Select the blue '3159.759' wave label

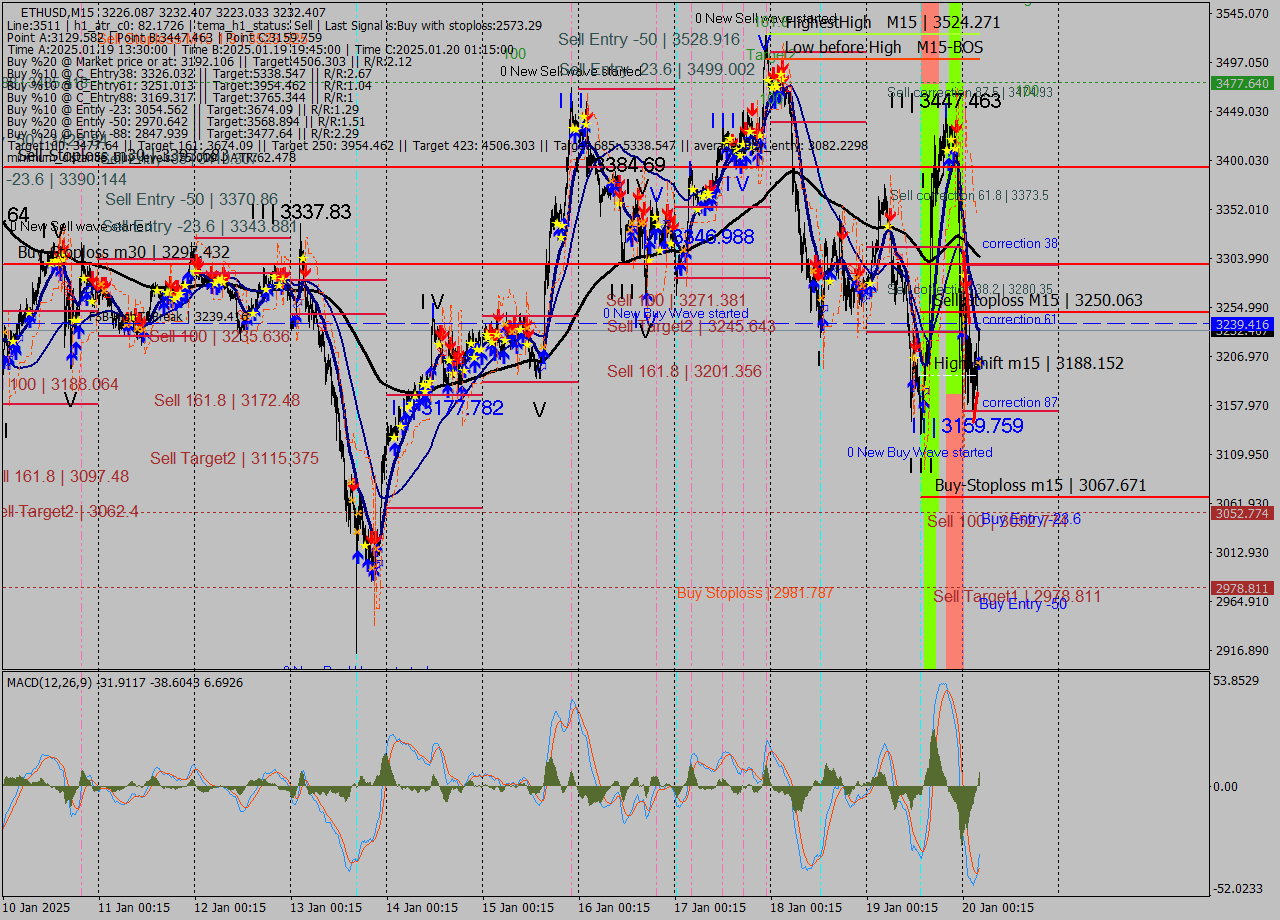[x=981, y=426]
